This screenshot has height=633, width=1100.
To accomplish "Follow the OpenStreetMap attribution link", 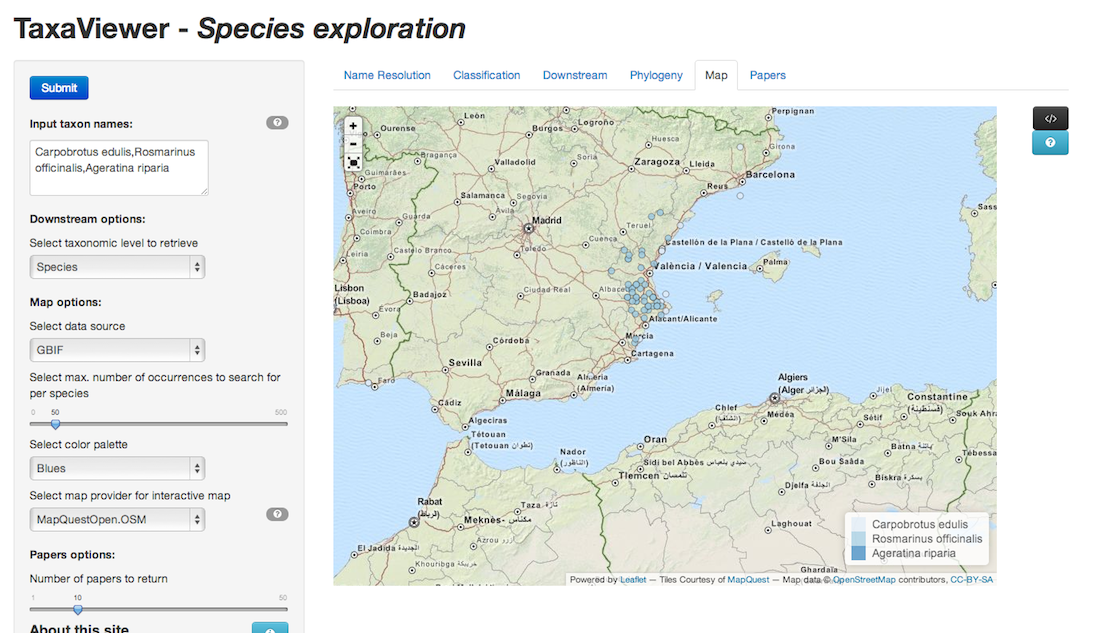I will point(863,579).
